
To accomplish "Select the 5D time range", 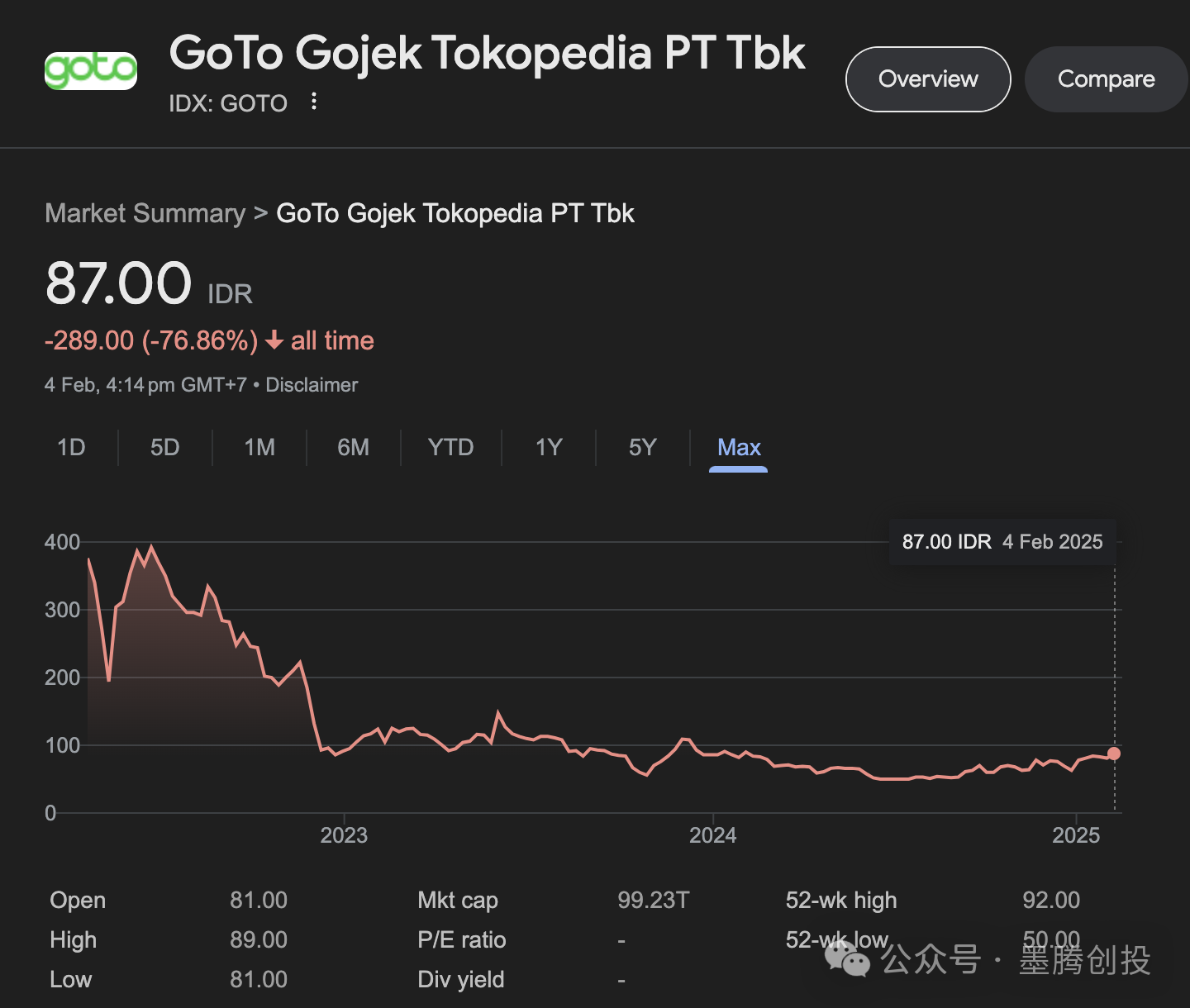I will [165, 448].
